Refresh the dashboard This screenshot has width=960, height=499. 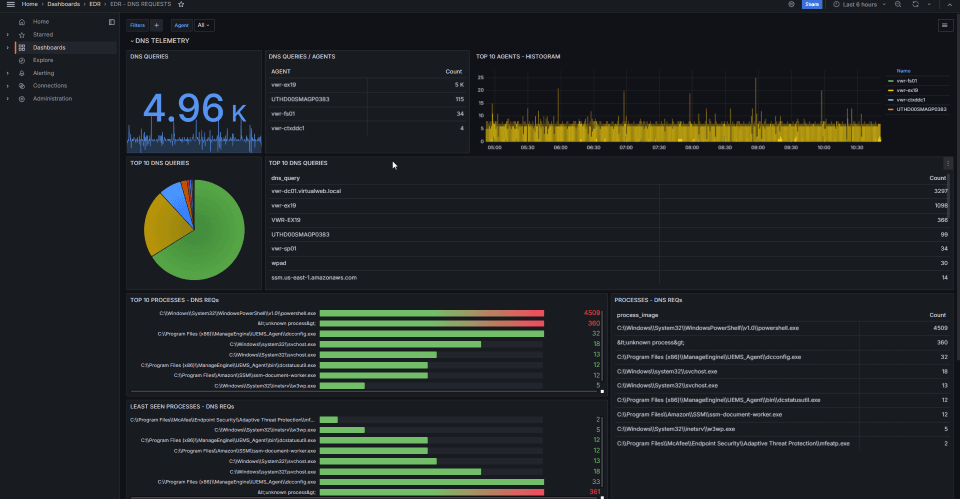(914, 5)
